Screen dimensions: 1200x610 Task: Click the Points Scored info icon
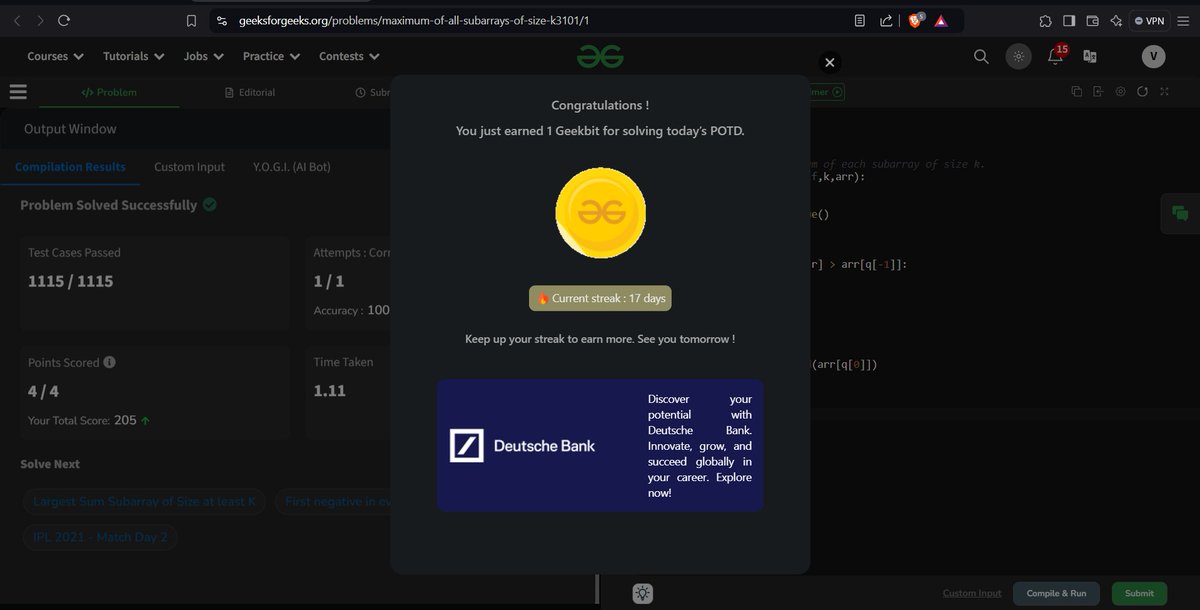coord(109,362)
